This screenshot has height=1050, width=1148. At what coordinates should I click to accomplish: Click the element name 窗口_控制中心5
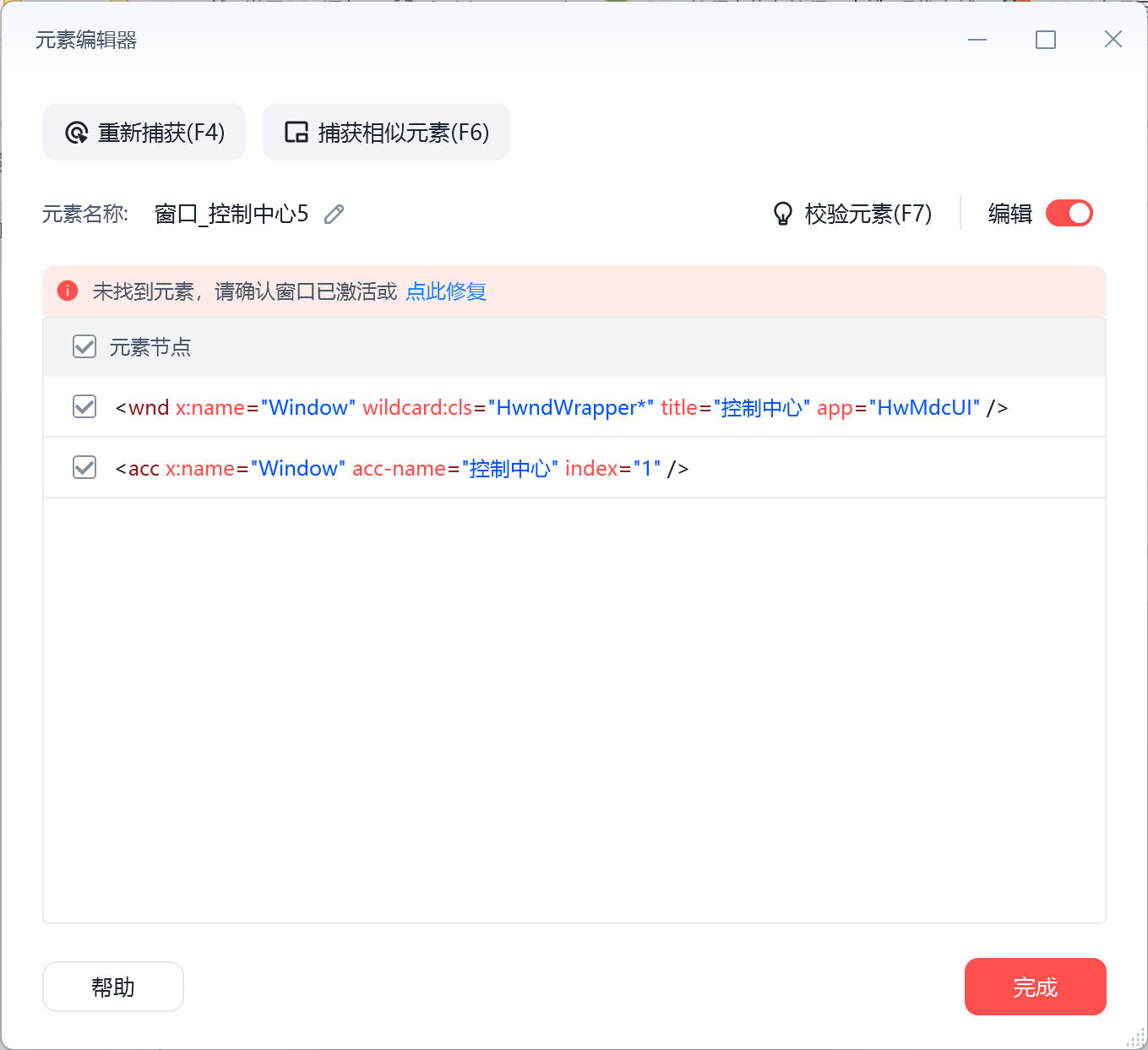click(231, 215)
